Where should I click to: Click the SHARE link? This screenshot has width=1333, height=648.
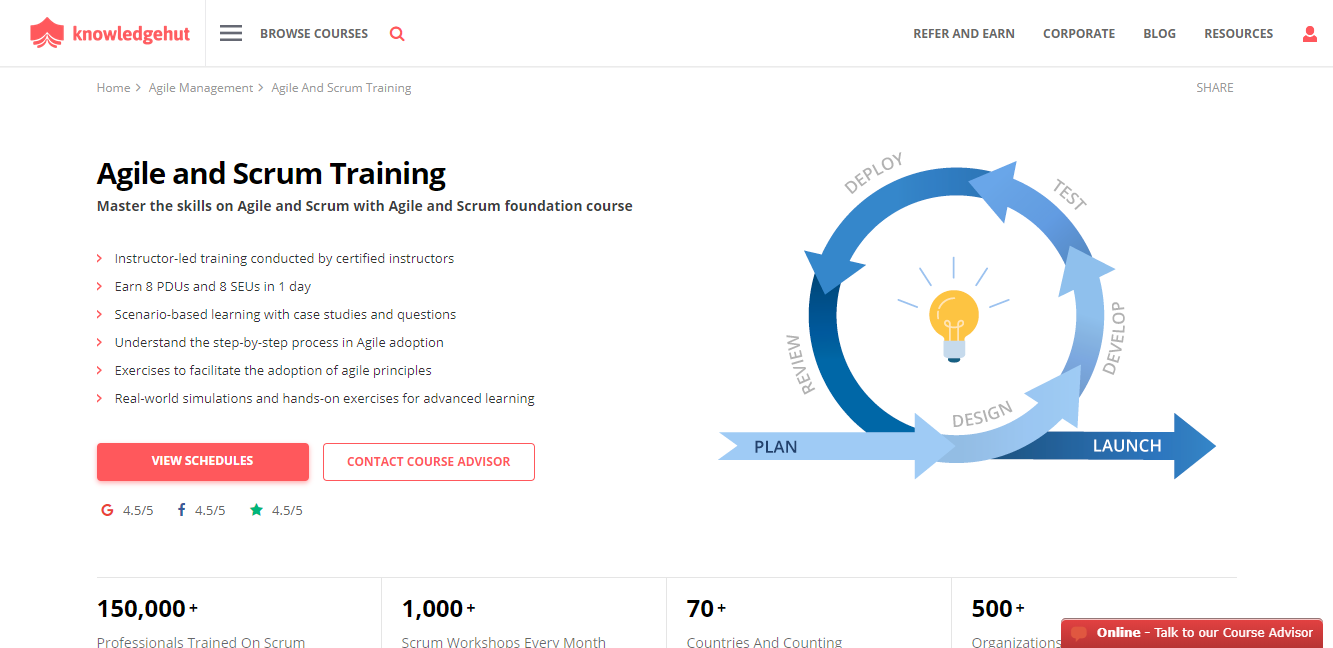(x=1214, y=87)
